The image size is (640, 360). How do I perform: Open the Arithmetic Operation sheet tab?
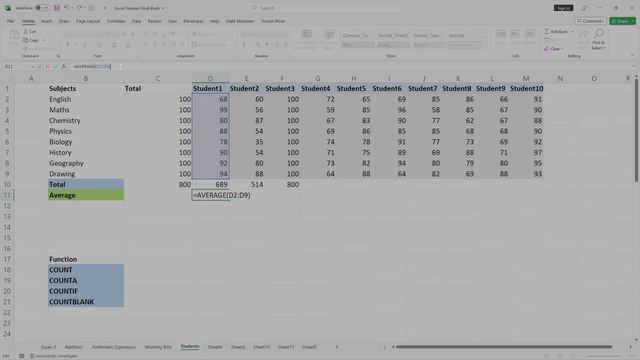(x=113, y=347)
